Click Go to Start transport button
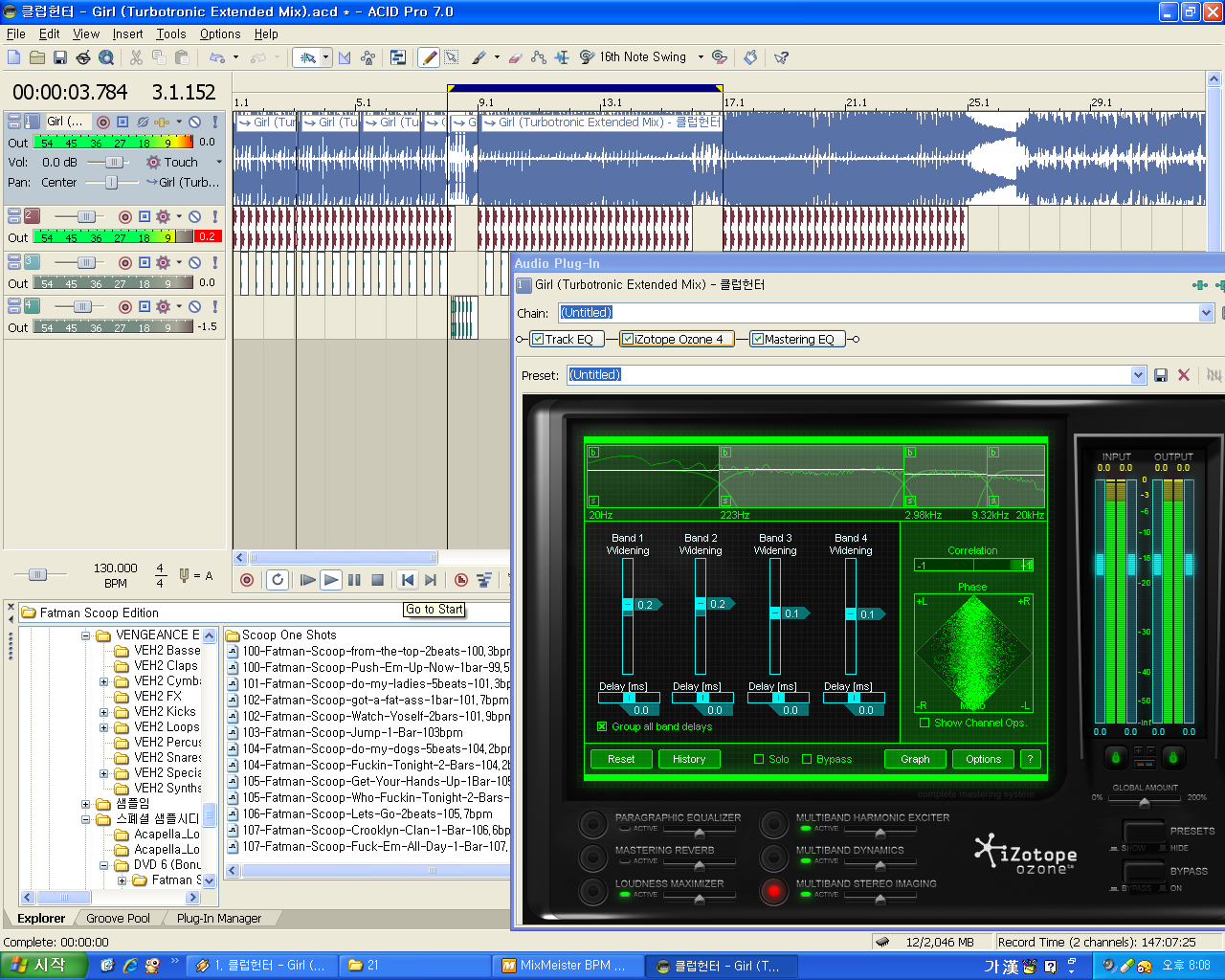The image size is (1225, 980). click(408, 579)
